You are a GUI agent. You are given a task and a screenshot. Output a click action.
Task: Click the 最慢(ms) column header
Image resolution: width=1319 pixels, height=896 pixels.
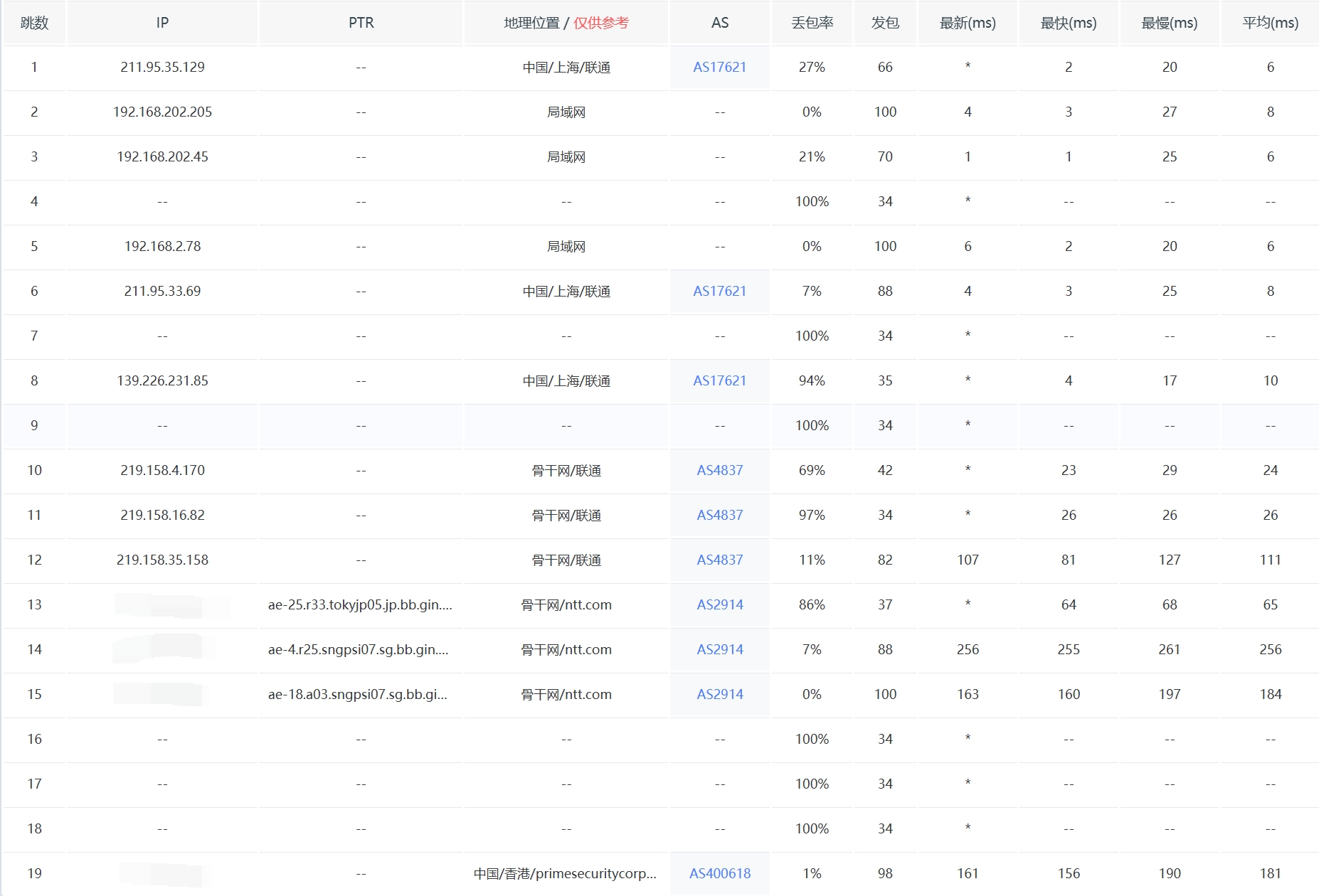[x=1170, y=23]
